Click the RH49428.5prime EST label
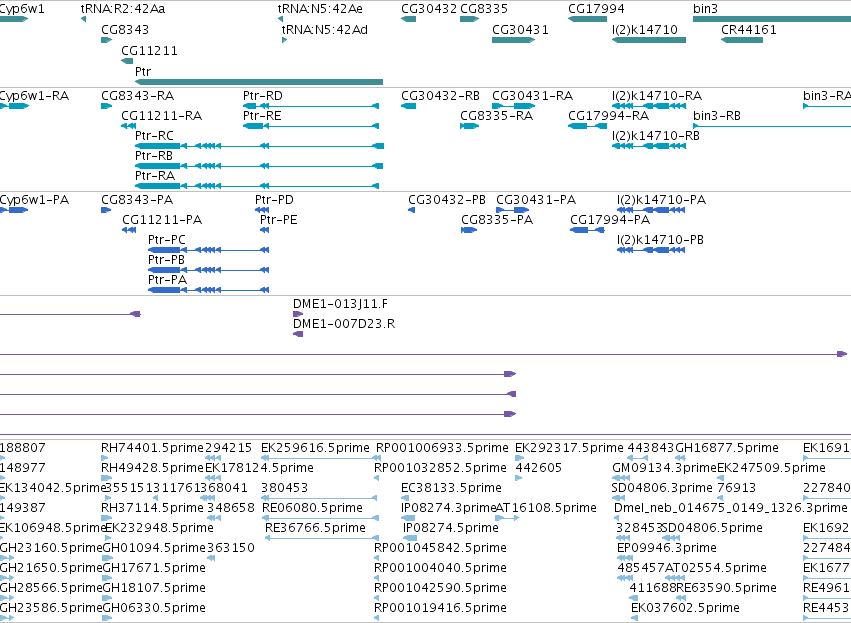Viewport: 851px width, 623px height. (152, 468)
